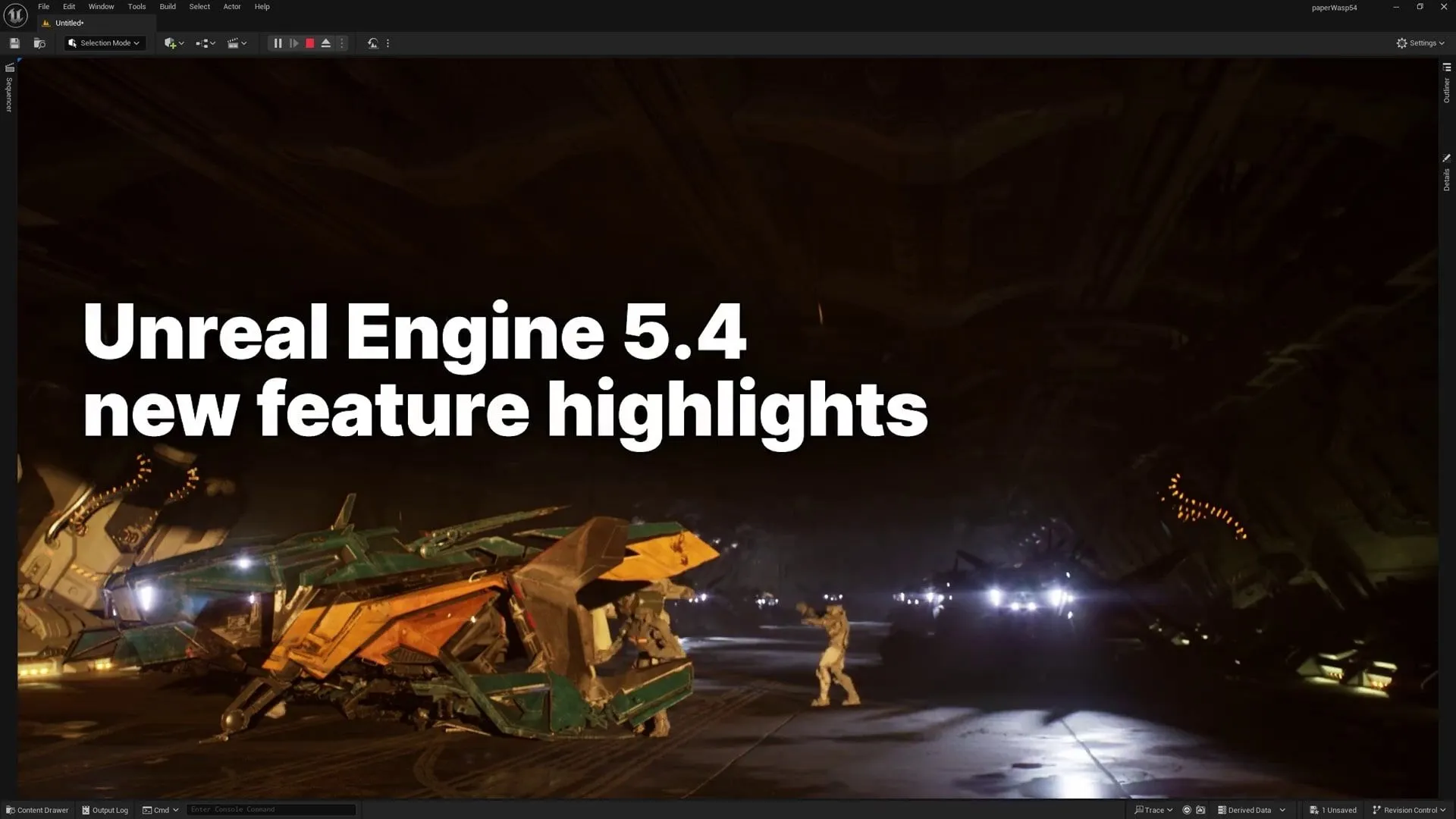
Task: Open the Selection Mode dropdown
Action: pos(105,43)
